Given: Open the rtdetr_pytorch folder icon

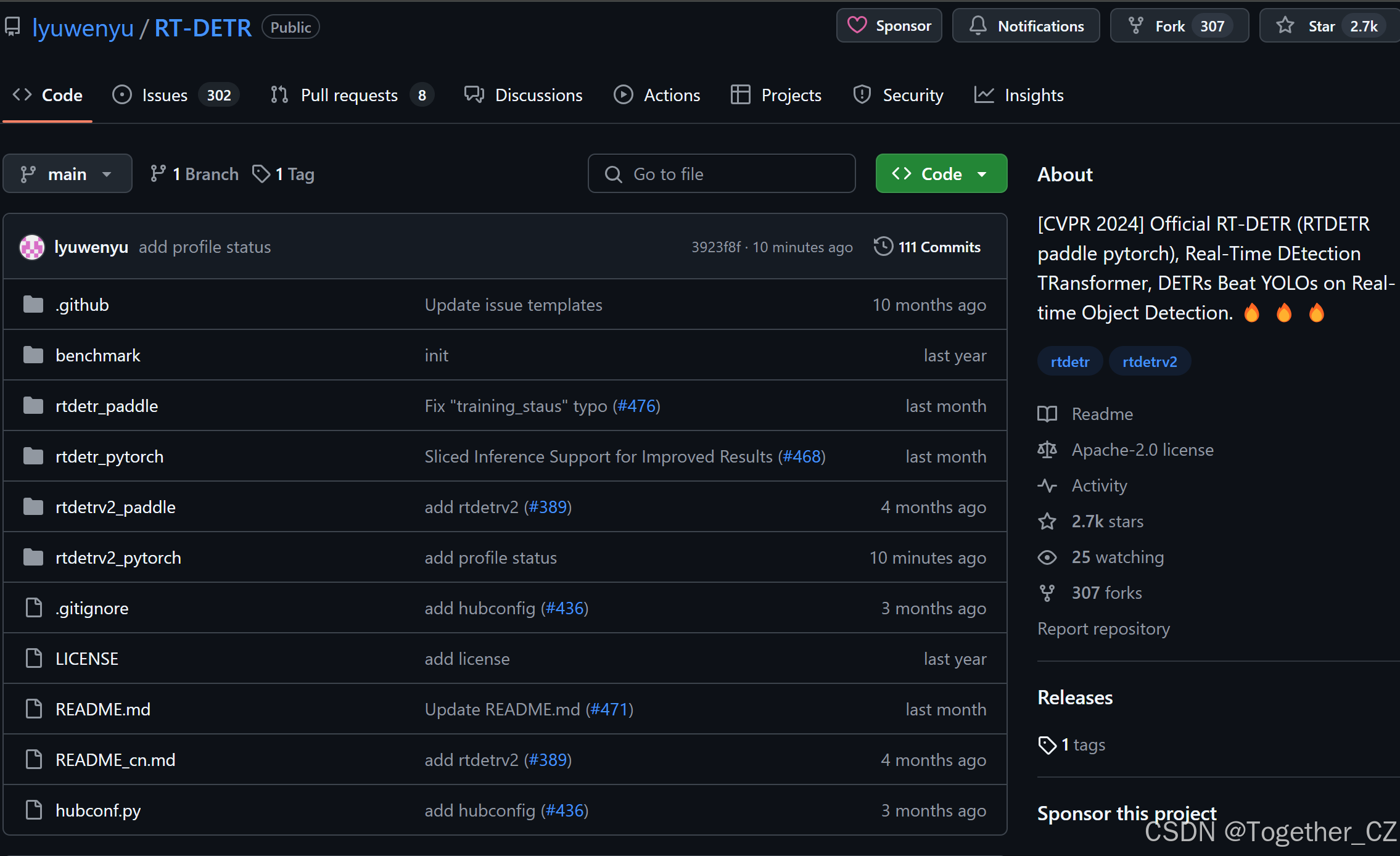Looking at the screenshot, I should 33,456.
